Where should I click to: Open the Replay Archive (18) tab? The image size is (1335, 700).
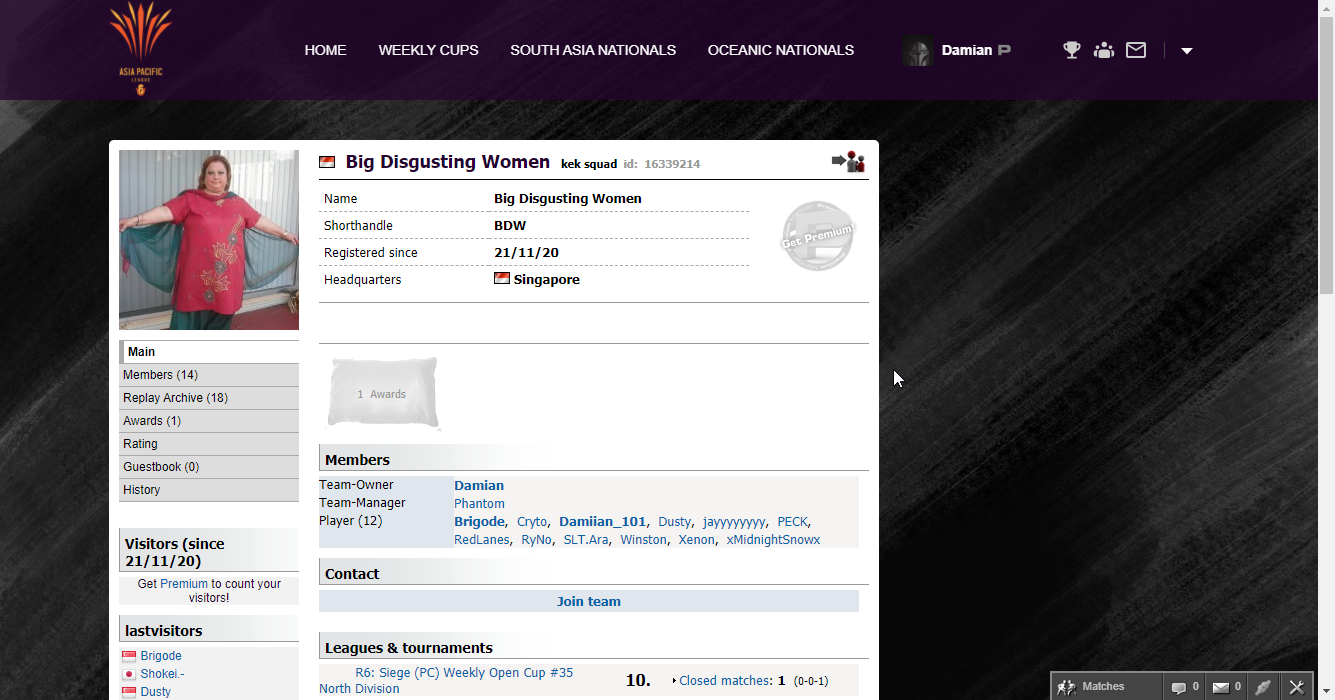click(175, 398)
